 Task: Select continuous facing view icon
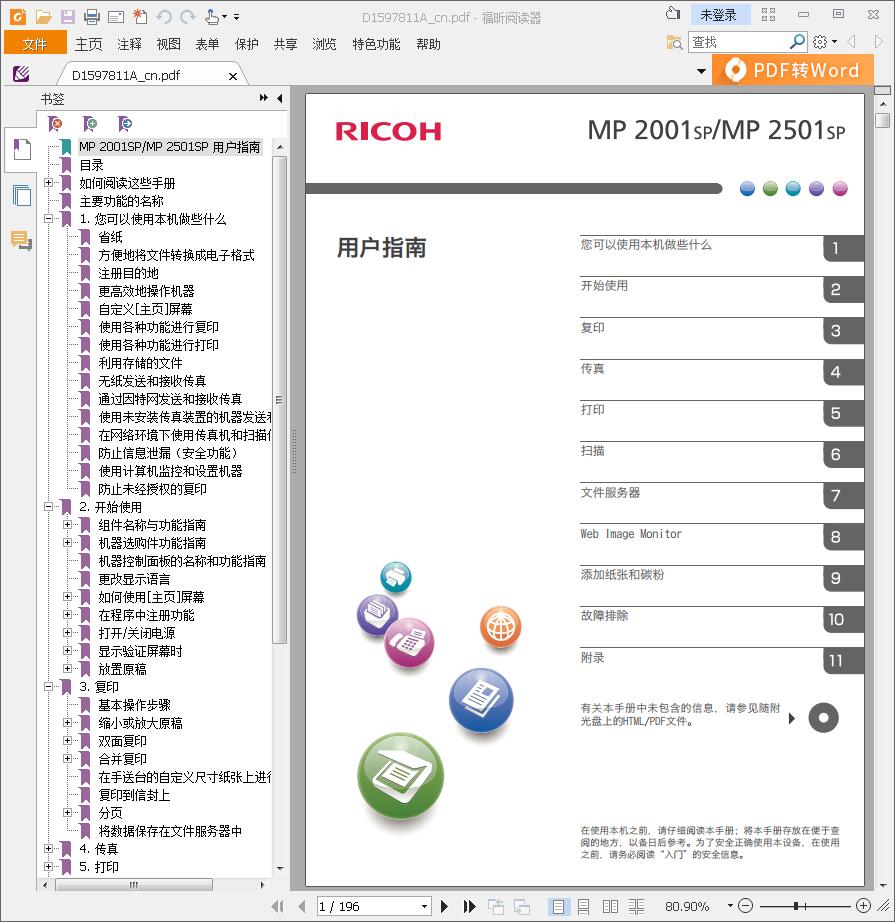(636, 906)
